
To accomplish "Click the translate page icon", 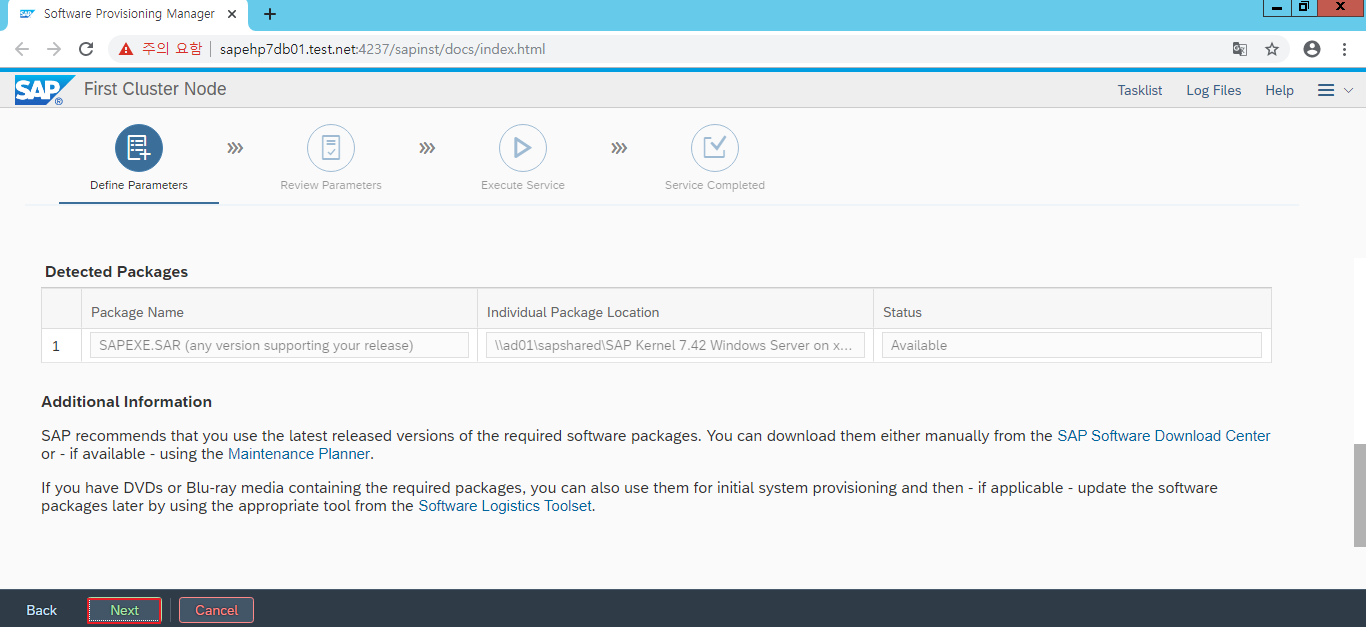I will (1240, 49).
